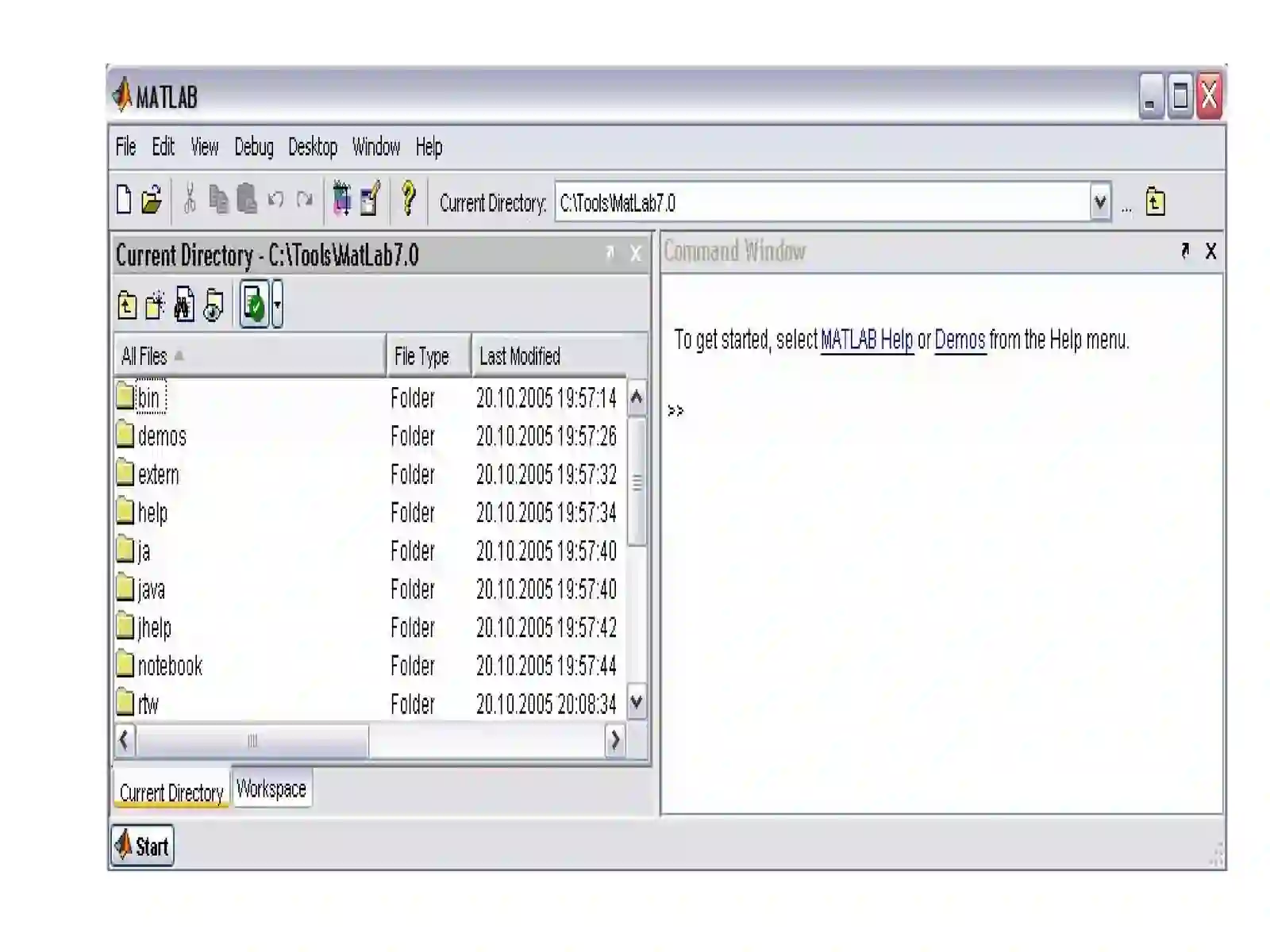Select the ja folder
Screen dimensions: 1270x952
click(133, 551)
